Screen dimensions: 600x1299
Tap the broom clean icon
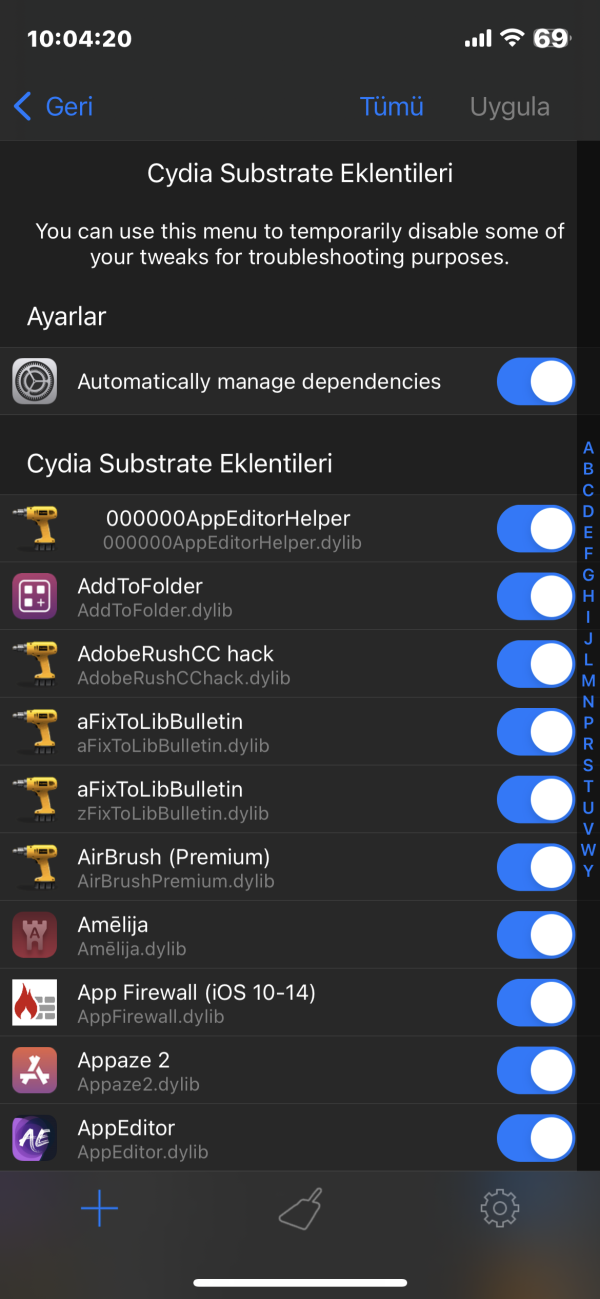(300, 1210)
